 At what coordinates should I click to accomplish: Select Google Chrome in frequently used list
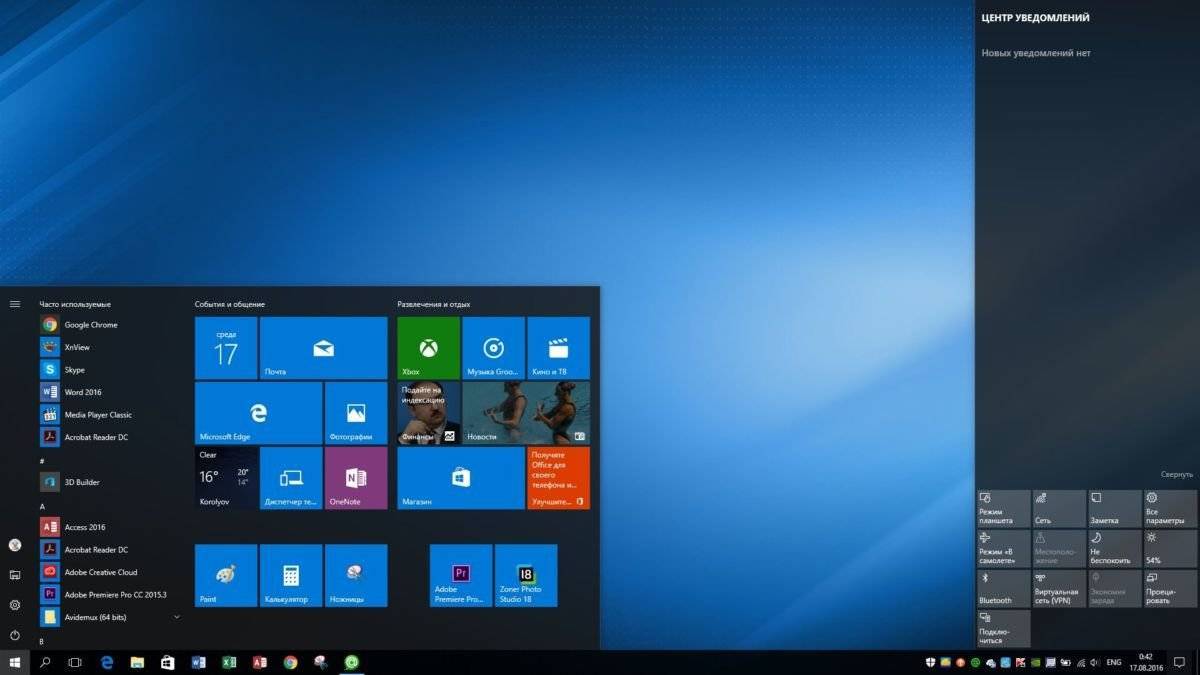(x=90, y=325)
